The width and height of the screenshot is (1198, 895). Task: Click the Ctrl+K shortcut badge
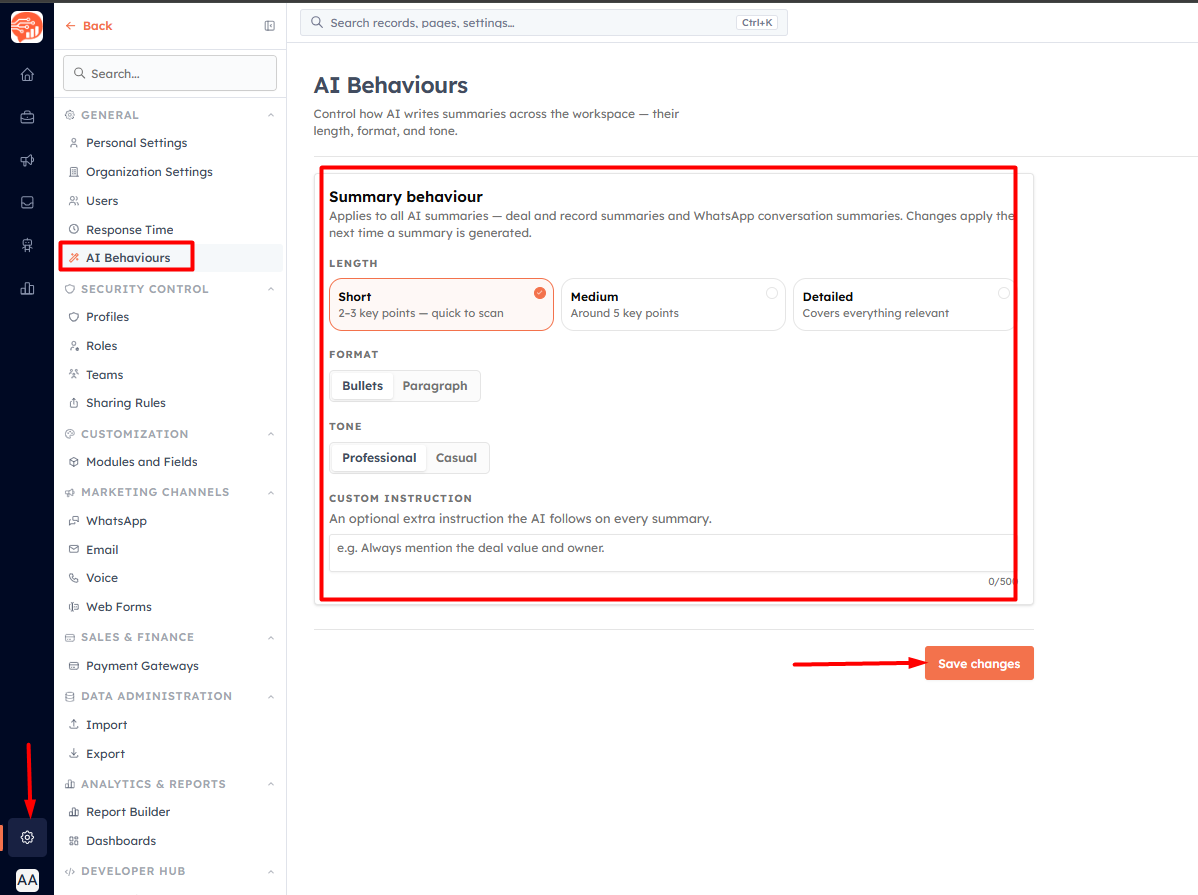[x=756, y=23]
